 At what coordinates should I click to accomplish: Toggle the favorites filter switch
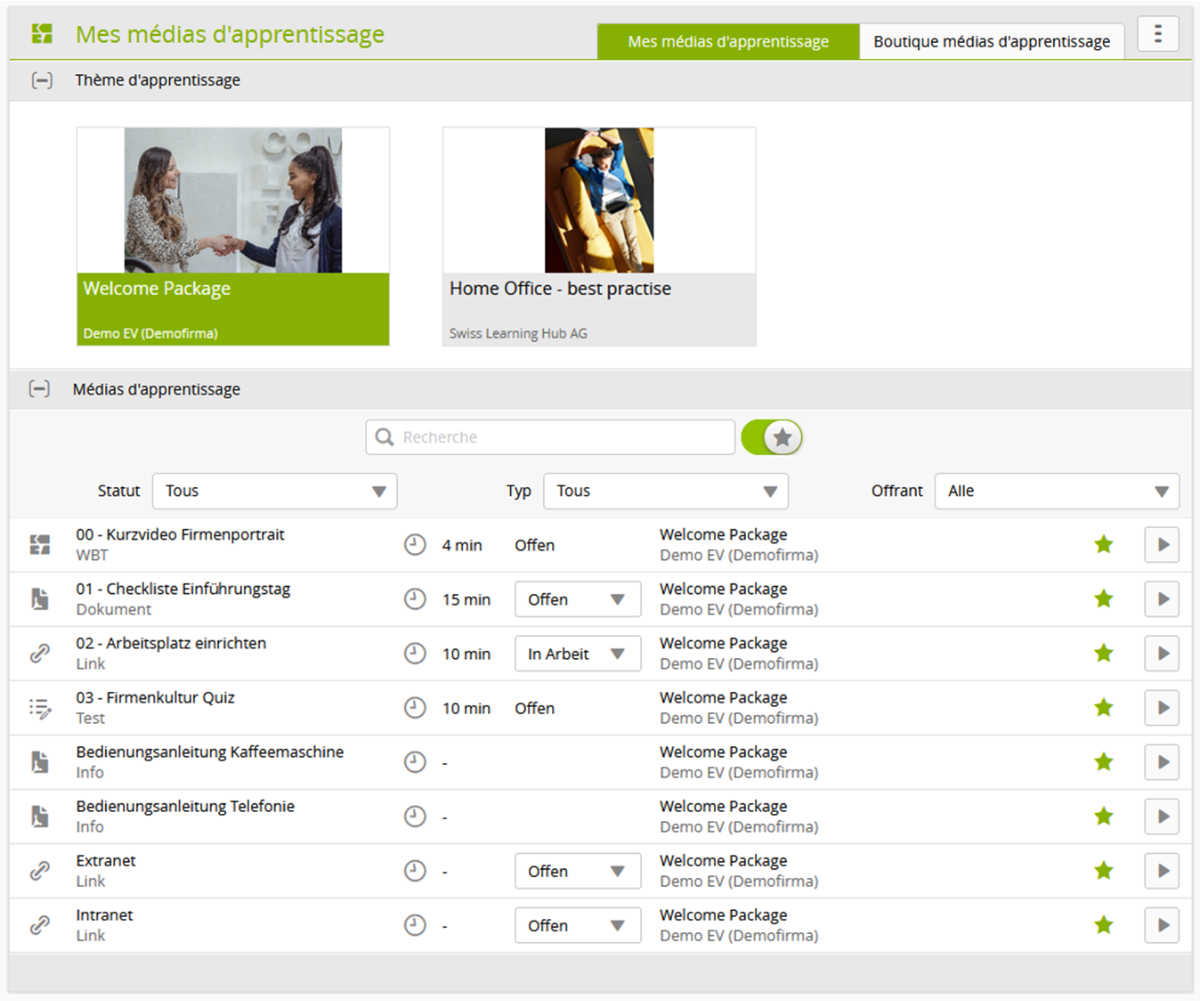(x=771, y=437)
